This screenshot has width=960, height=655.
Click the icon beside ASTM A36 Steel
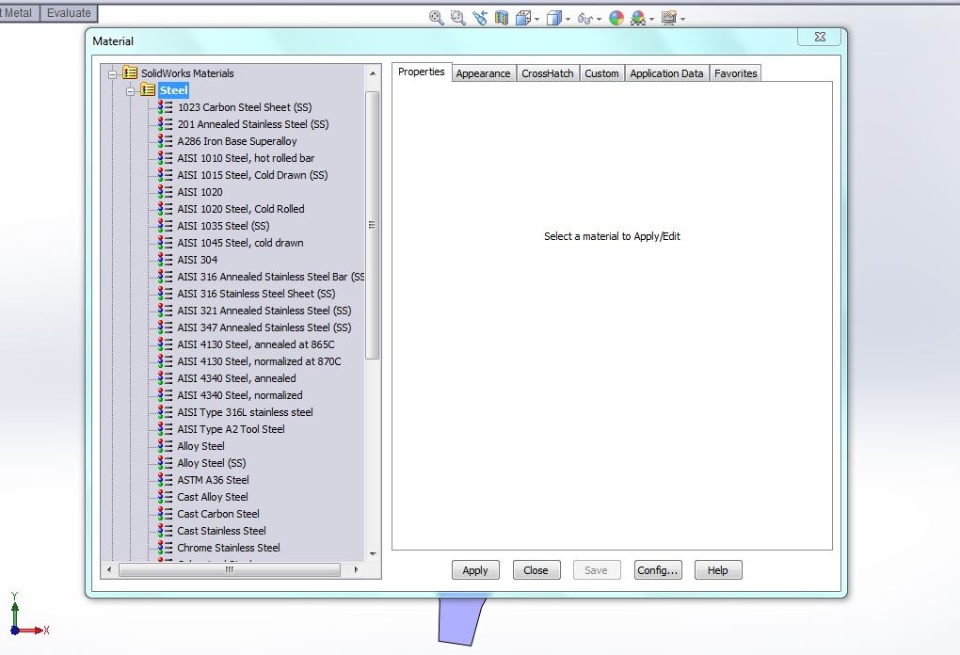[165, 480]
